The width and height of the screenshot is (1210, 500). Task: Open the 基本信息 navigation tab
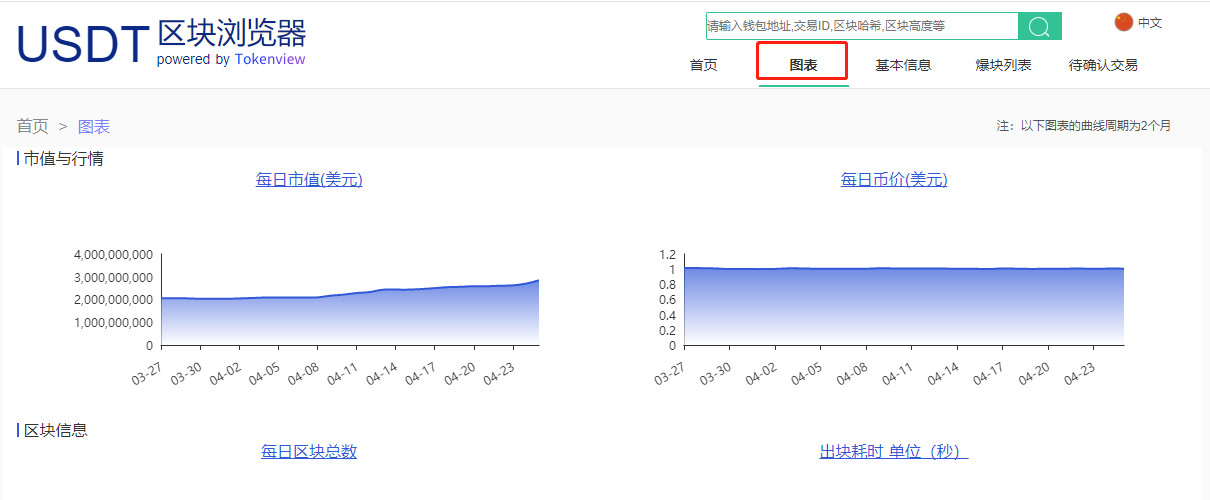tap(903, 65)
